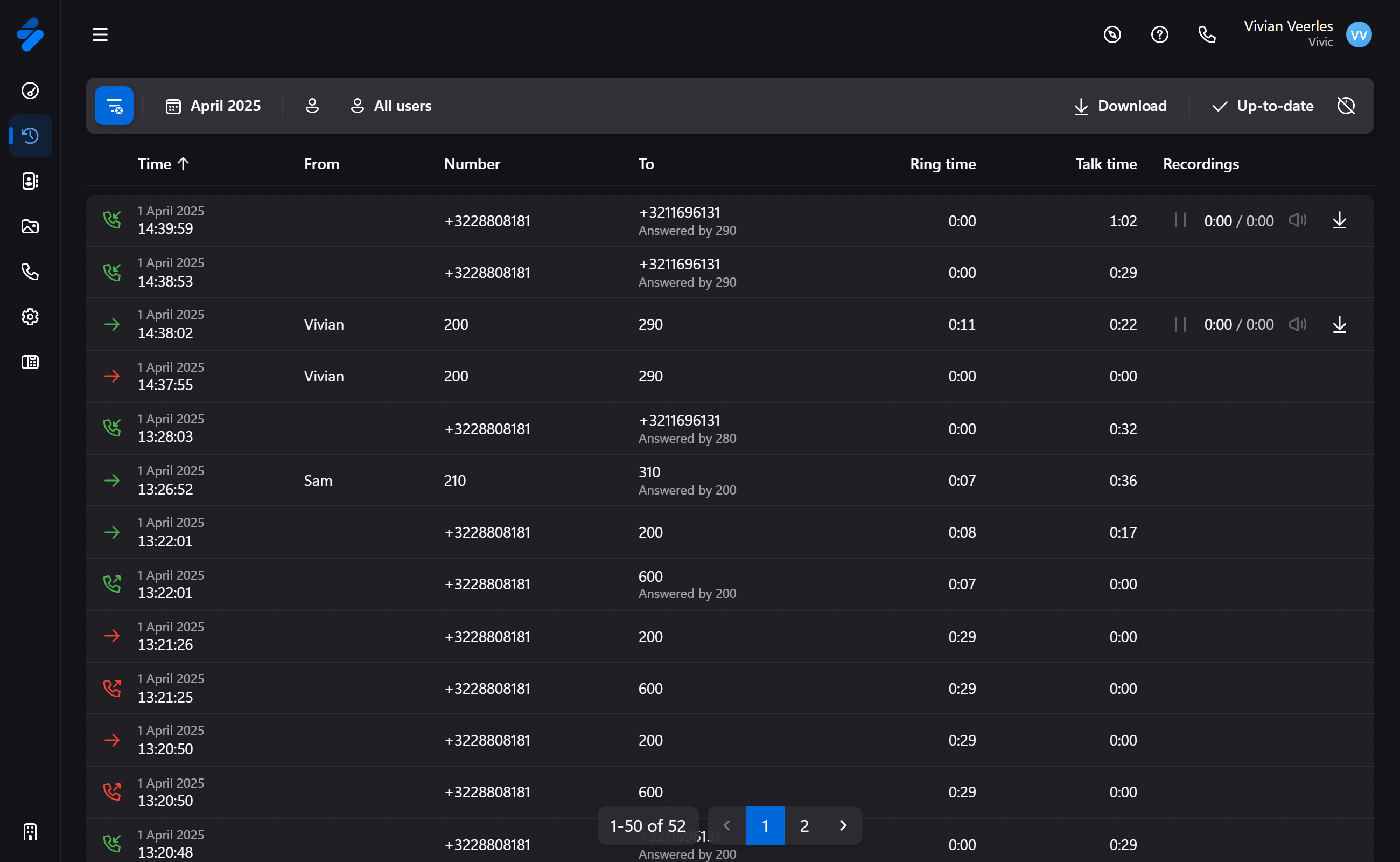Open the All users filter dropdown

pyautogui.click(x=391, y=106)
